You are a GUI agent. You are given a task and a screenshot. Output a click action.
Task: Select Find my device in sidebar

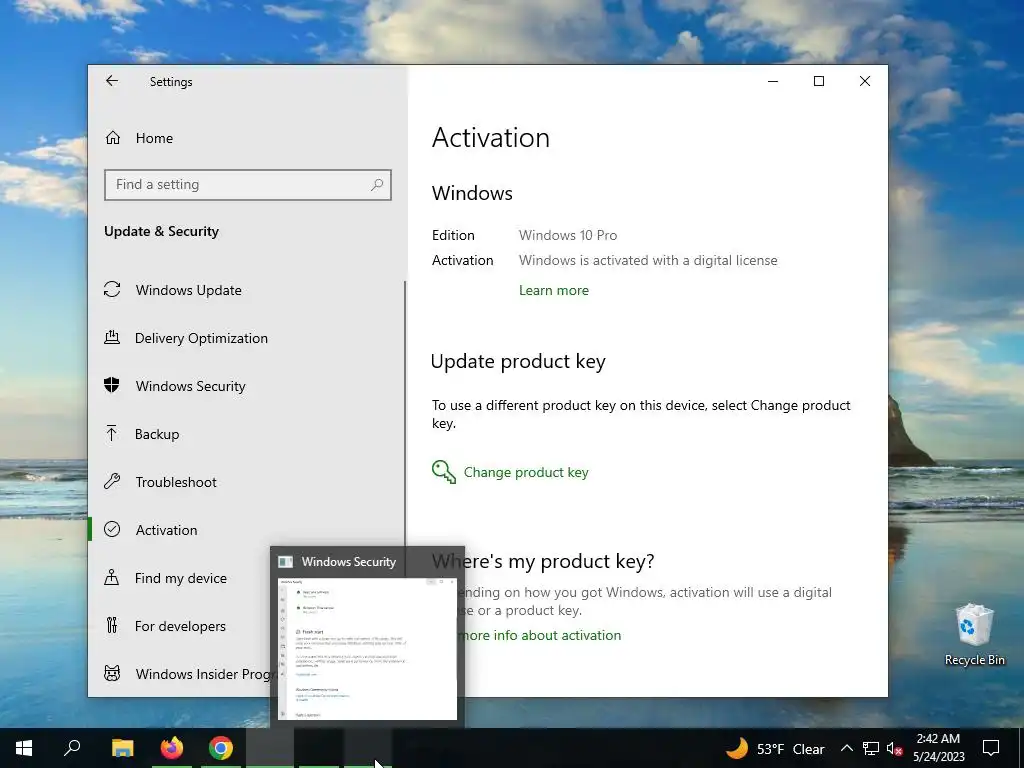180,577
